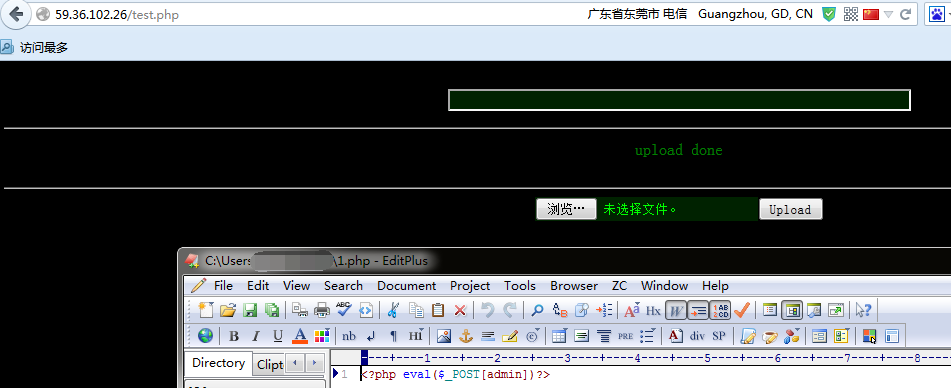Paste using the clipboard icon
The height and width of the screenshot is (388, 951).
tap(438, 310)
